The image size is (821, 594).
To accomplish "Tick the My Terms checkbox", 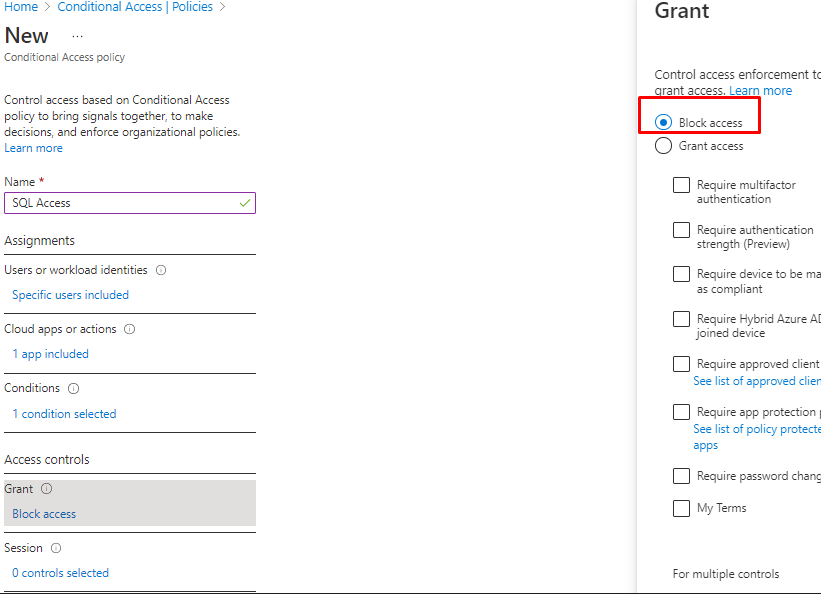I will point(681,508).
